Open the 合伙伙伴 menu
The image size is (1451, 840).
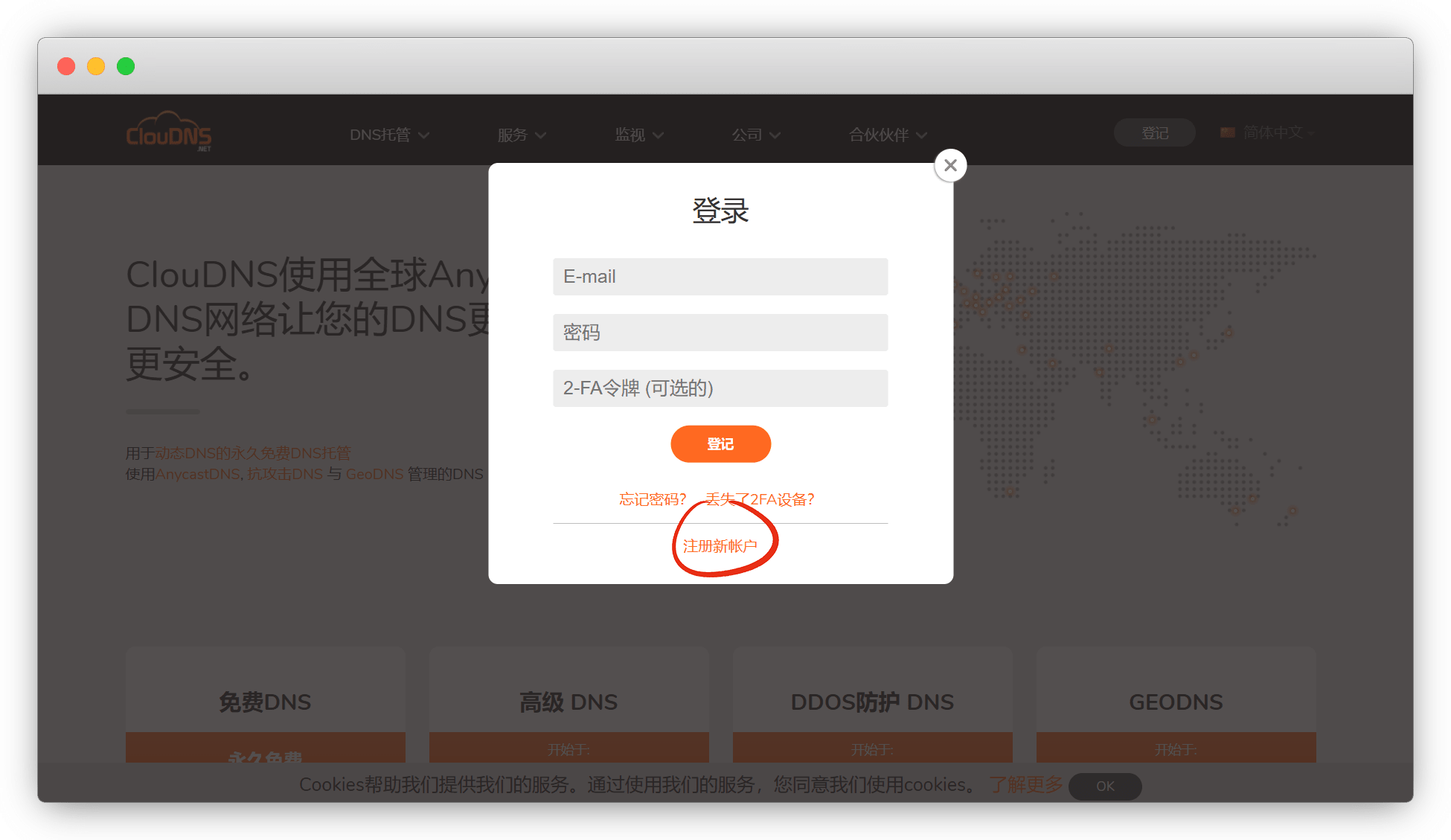[x=888, y=135]
